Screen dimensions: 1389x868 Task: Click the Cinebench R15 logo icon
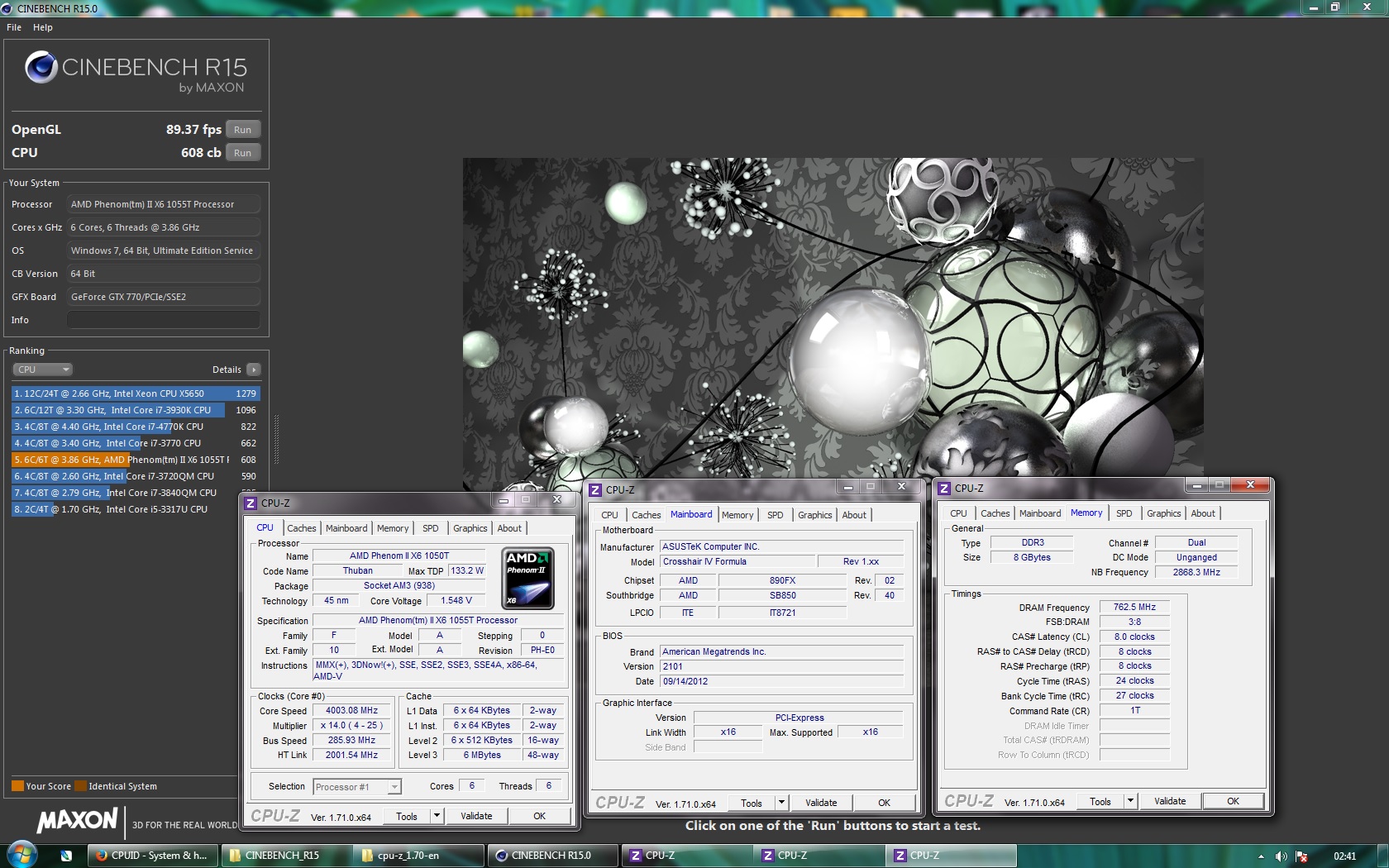[x=41, y=68]
